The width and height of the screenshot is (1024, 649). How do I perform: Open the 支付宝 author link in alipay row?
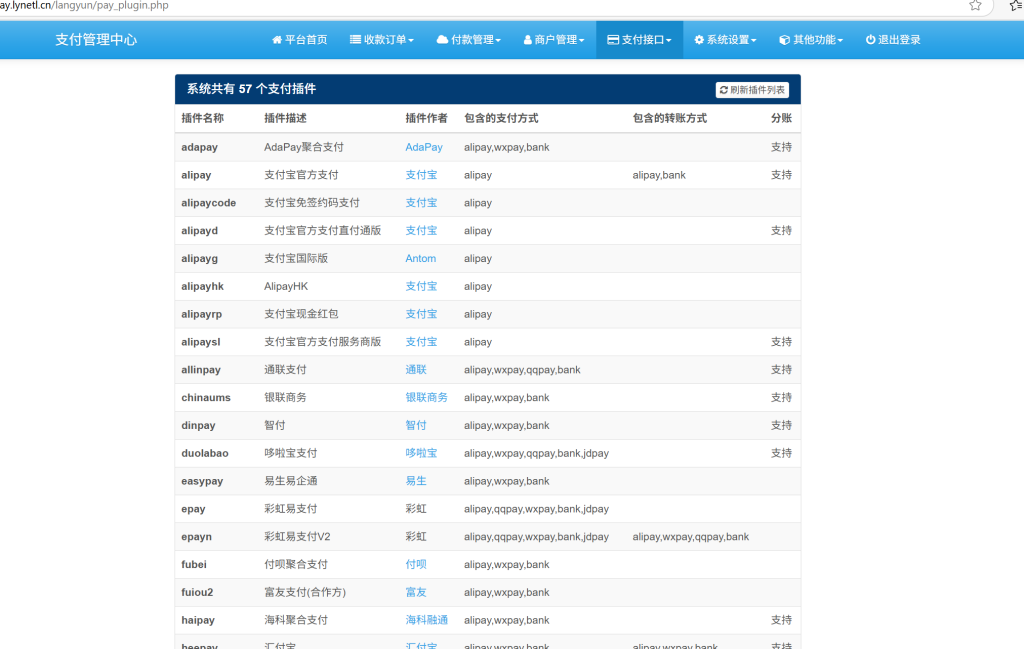point(421,175)
